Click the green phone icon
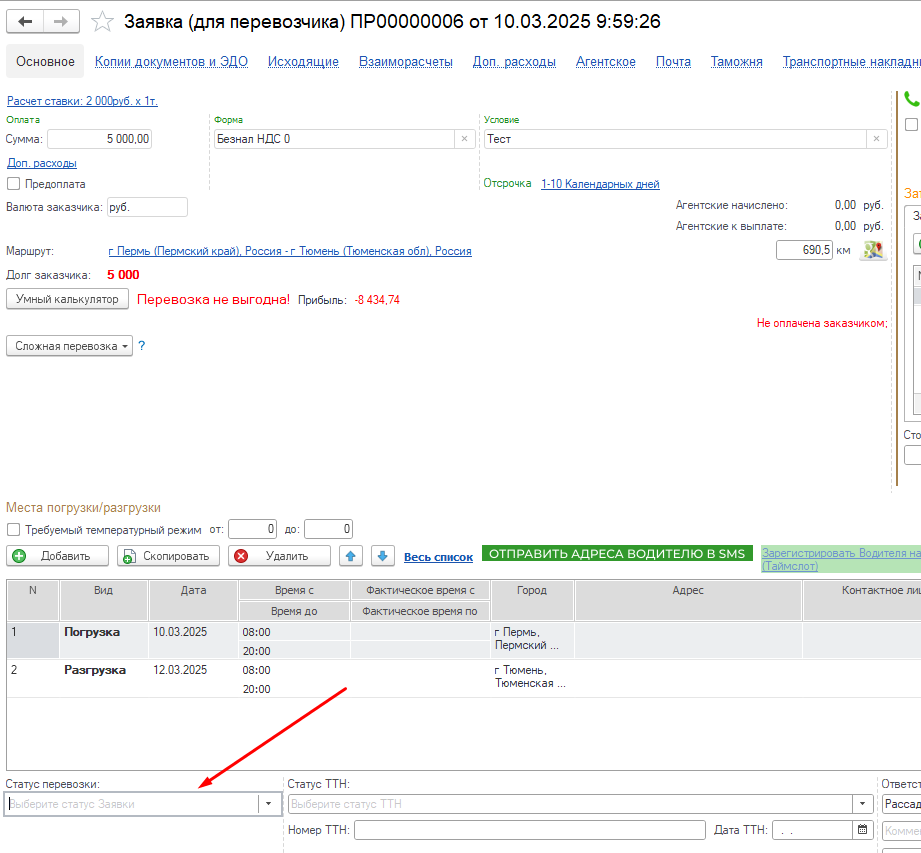Image resolution: width=921 pixels, height=853 pixels. click(912, 98)
